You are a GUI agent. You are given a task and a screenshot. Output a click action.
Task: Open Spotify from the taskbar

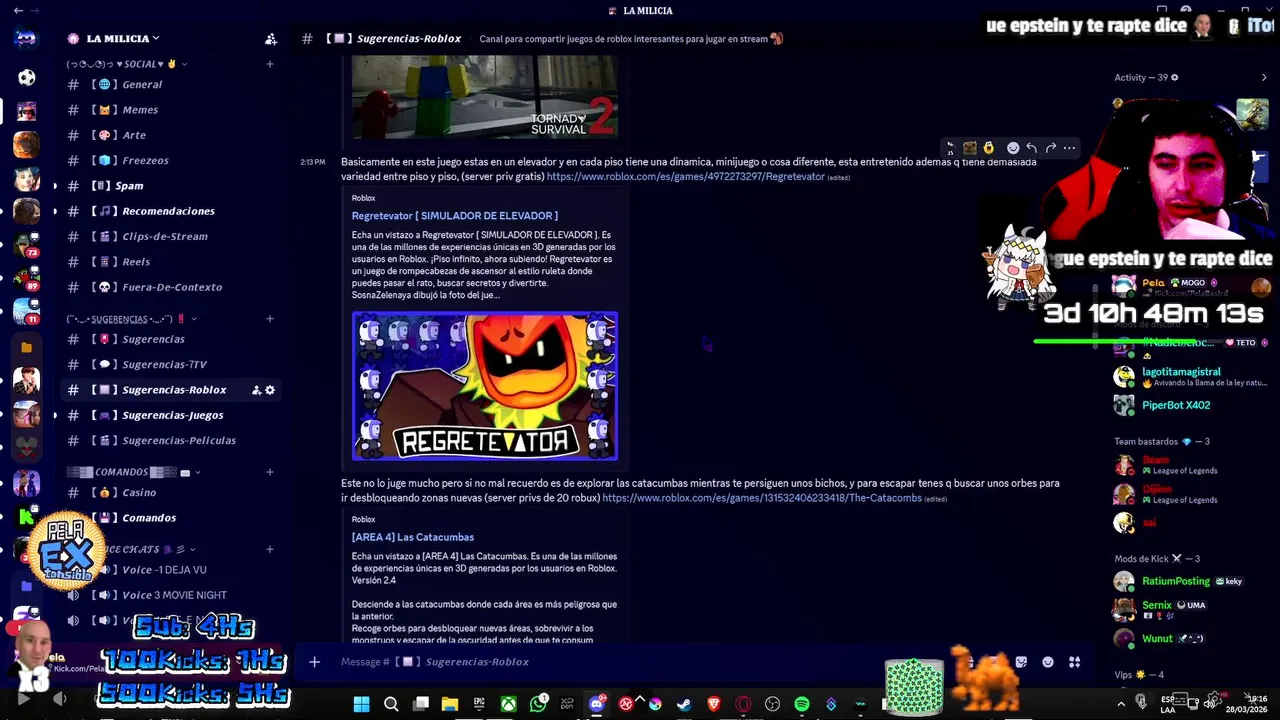801,704
